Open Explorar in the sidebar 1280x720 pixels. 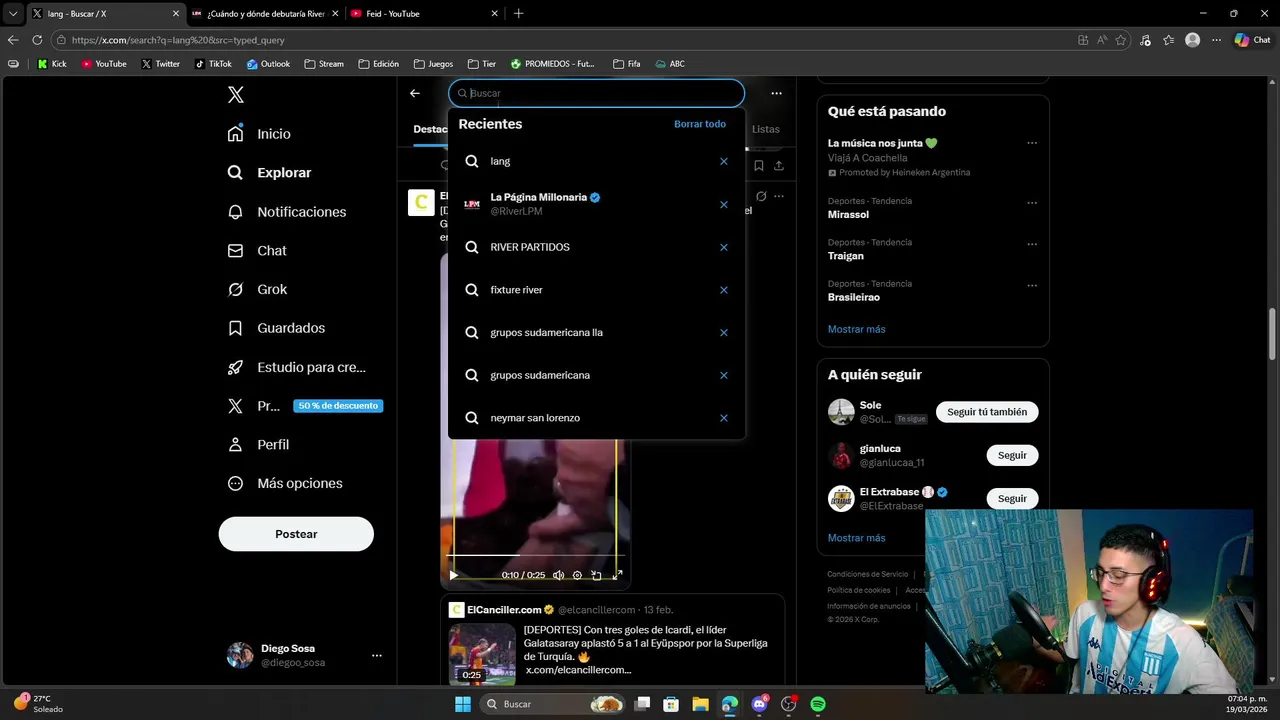click(269, 173)
